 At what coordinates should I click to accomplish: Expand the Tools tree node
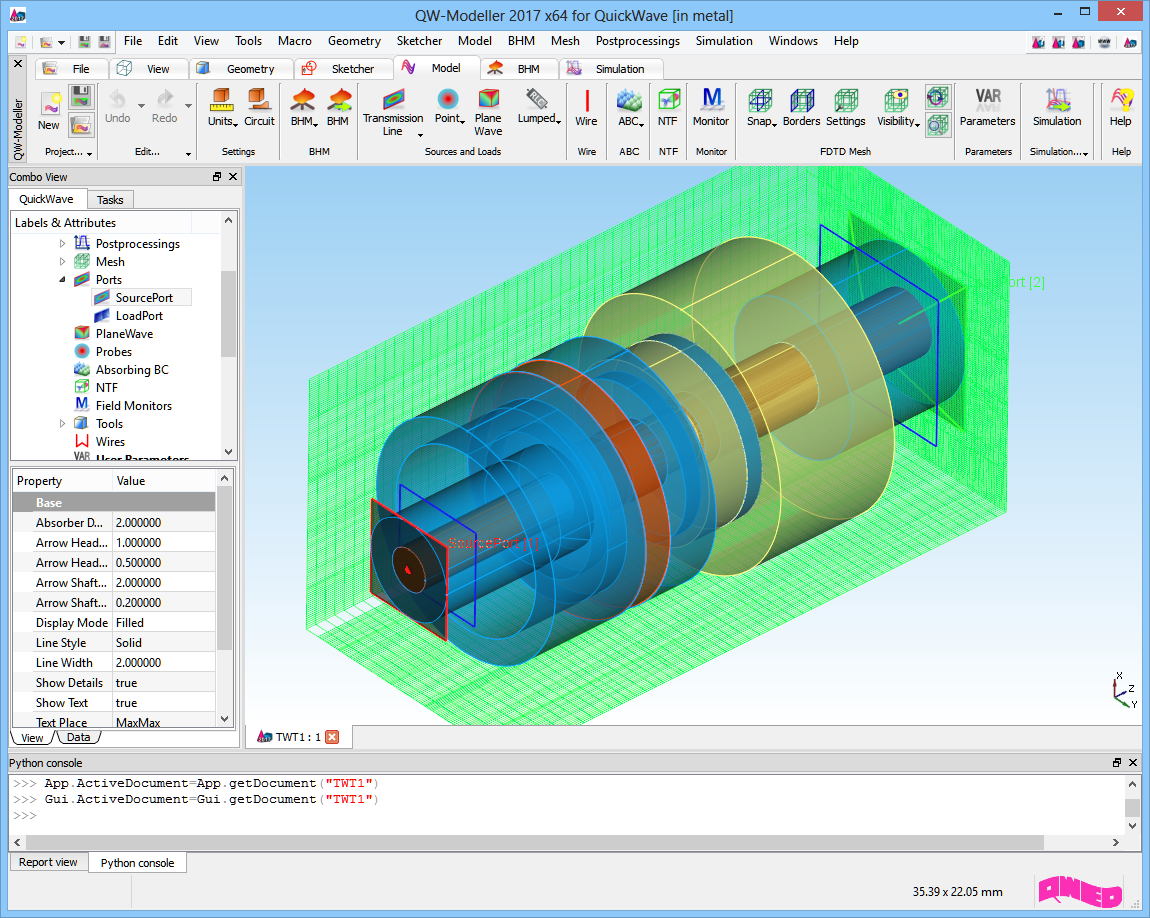(x=62, y=424)
